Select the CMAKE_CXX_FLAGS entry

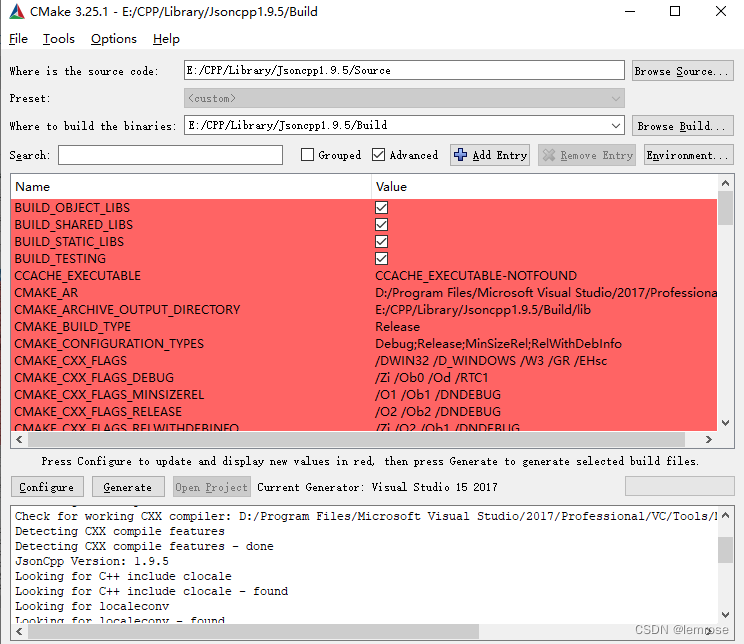coord(71,361)
